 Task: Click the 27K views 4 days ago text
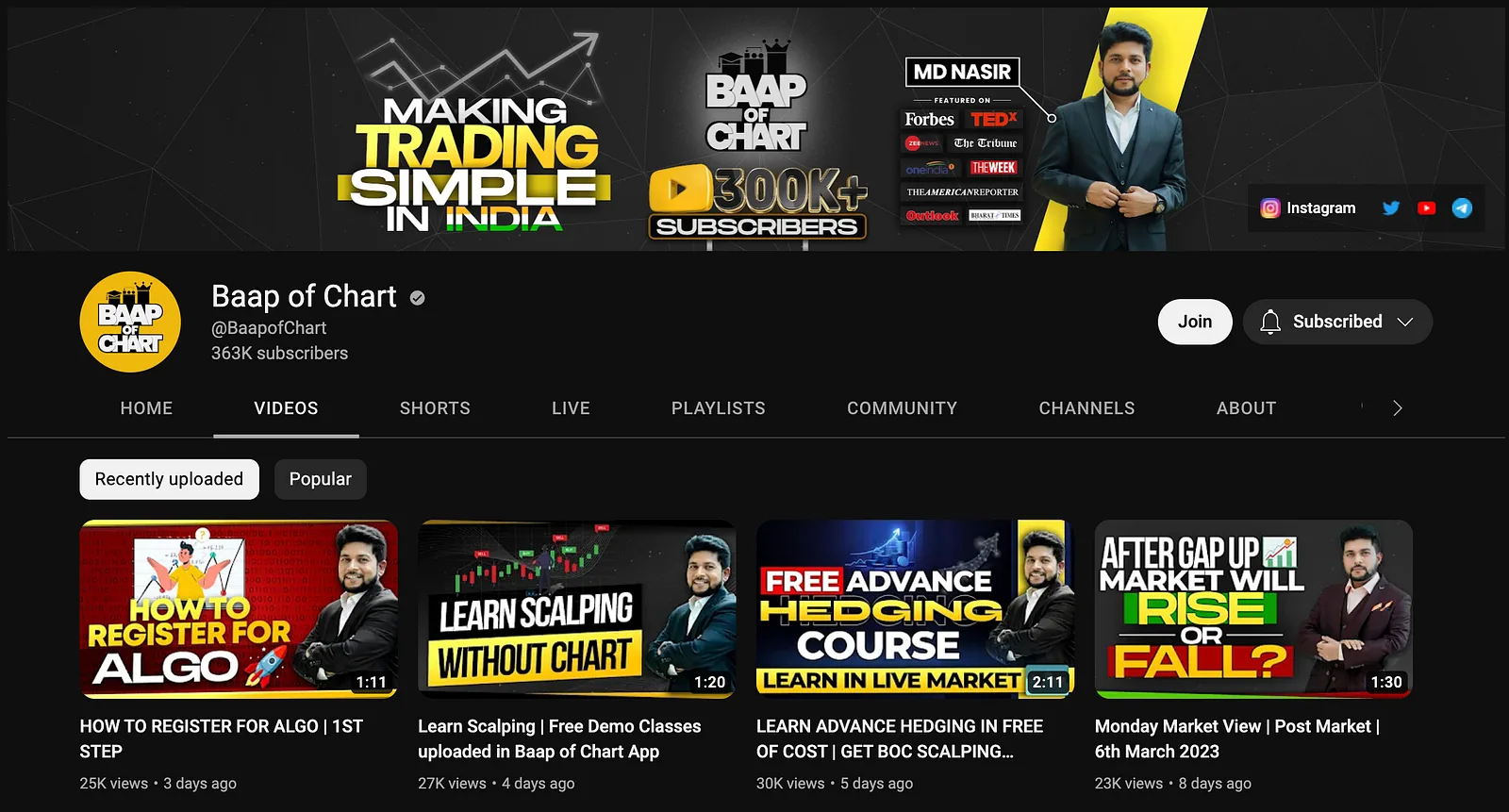coord(496,784)
